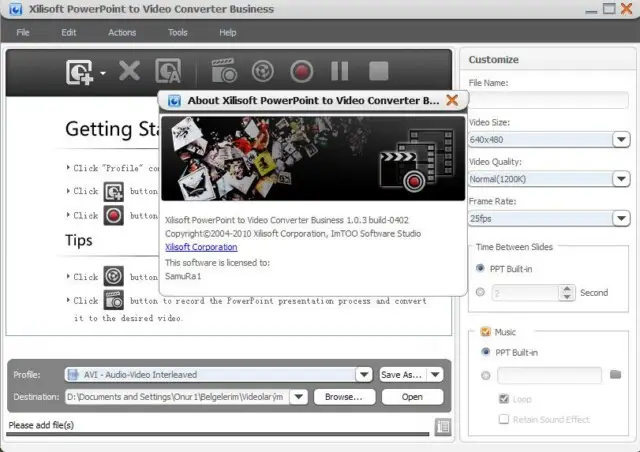Select PPT Built-in under Time Between Slides
The width and height of the screenshot is (640, 452).
pyautogui.click(x=480, y=268)
